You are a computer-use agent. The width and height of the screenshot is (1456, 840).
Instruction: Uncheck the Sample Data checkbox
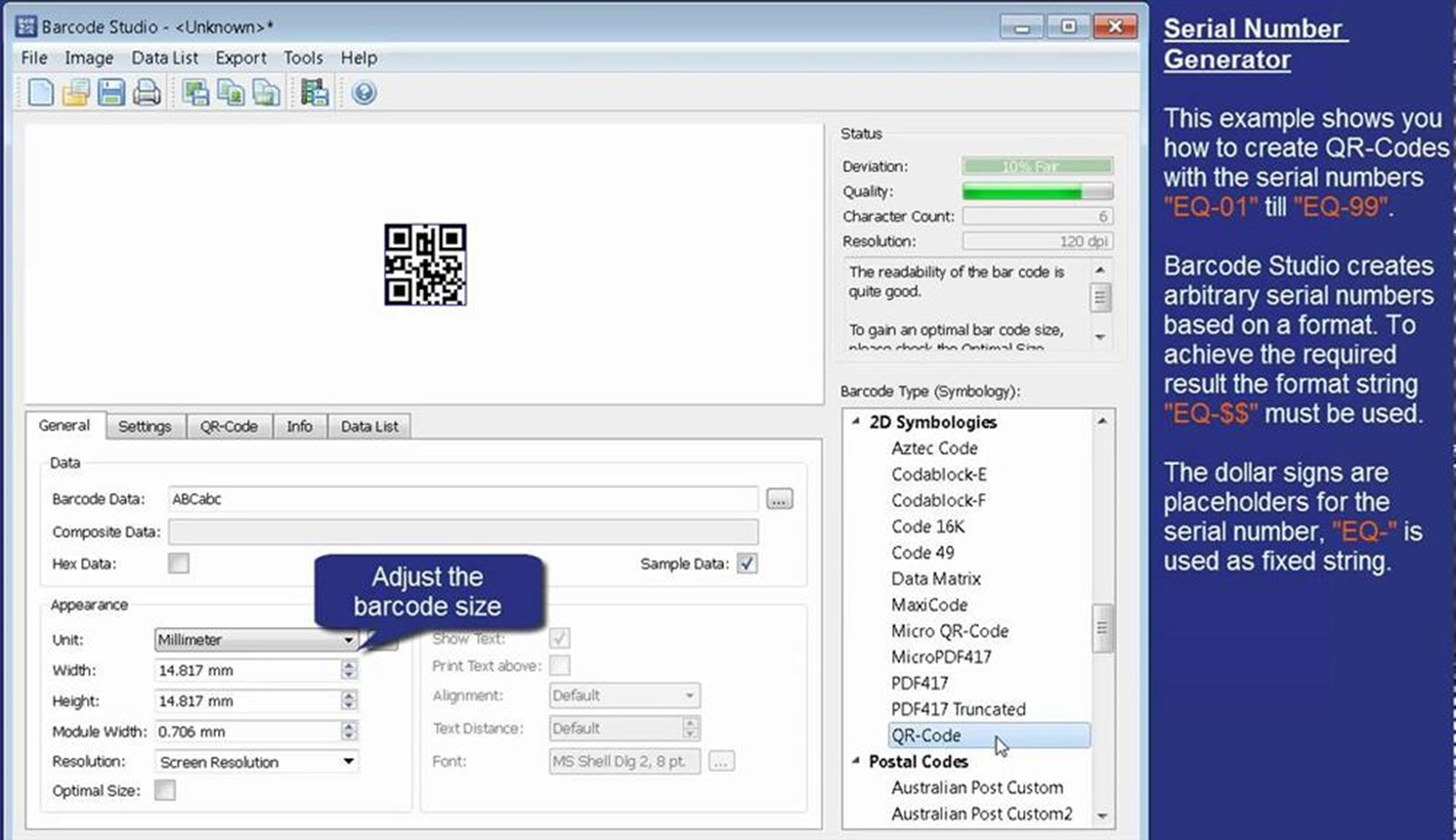(x=747, y=563)
